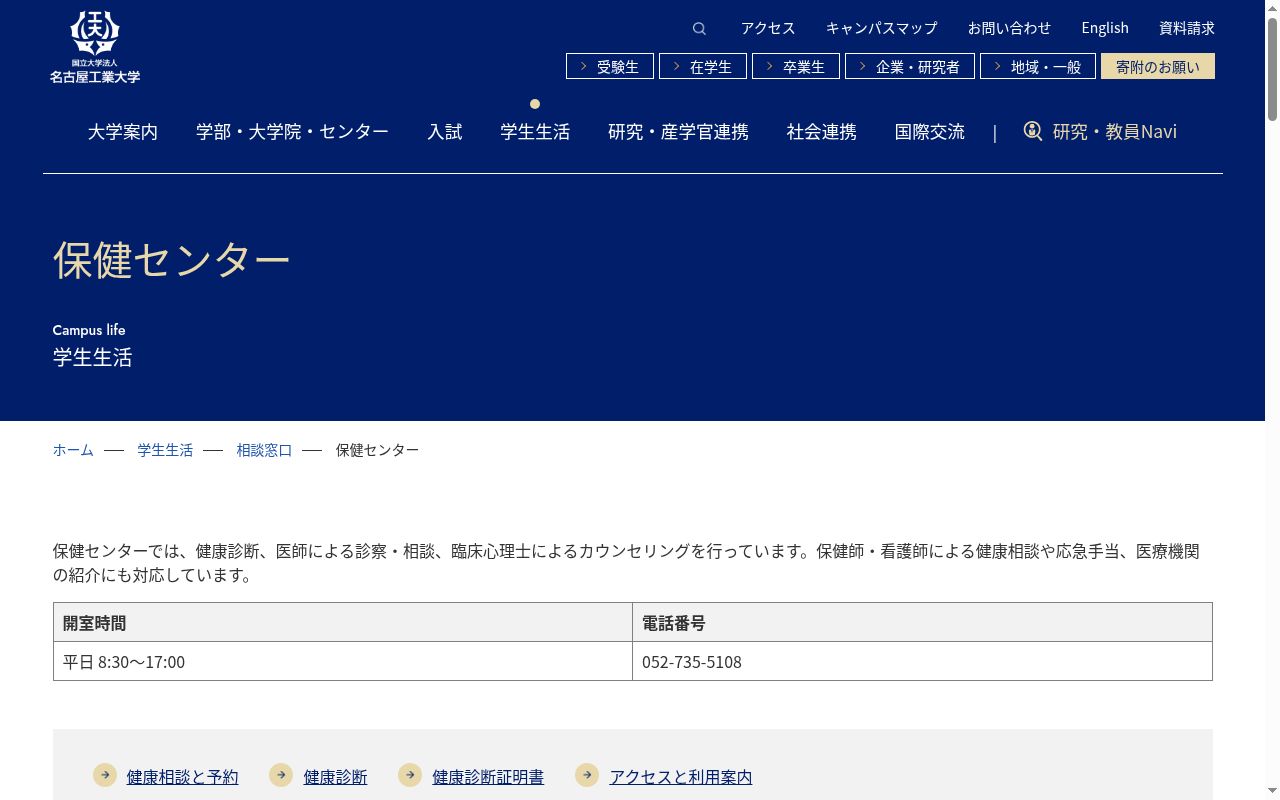Open the 社会連携 main menu
The height and width of the screenshot is (800, 1280).
coord(822,131)
